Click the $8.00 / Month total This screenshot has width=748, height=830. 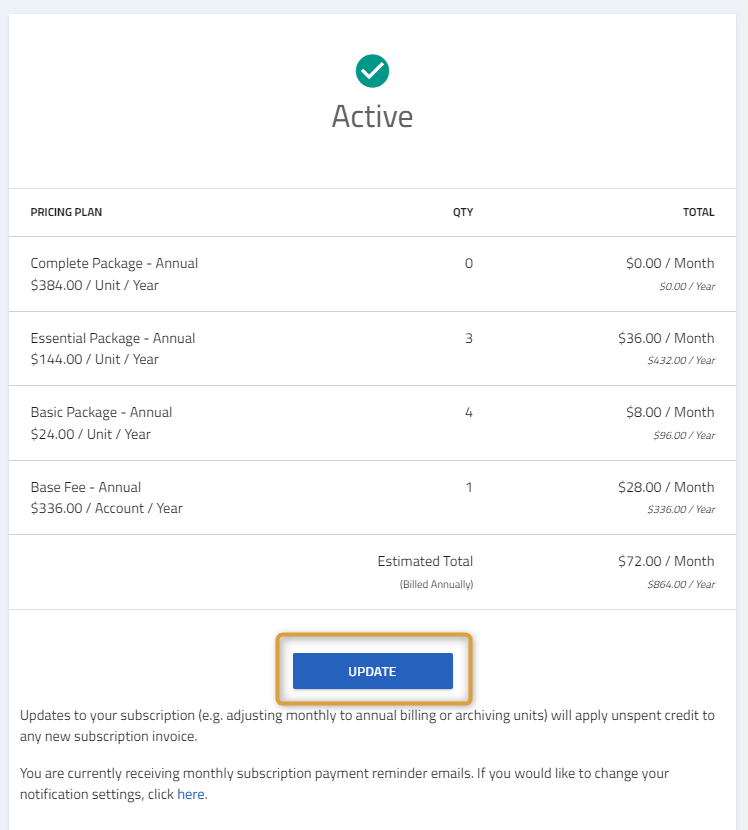pos(670,412)
